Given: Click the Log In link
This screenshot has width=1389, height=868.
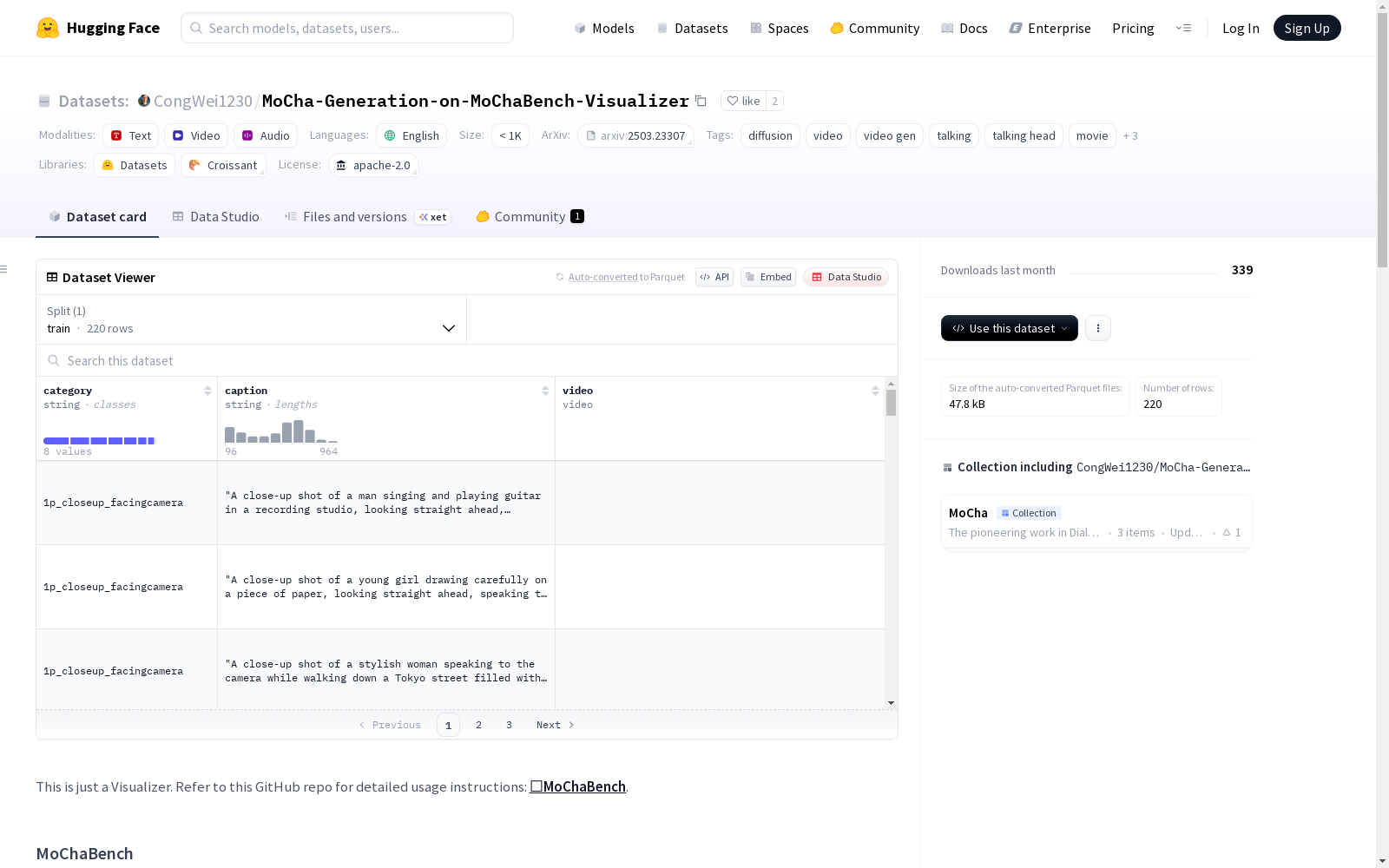Looking at the screenshot, I should point(1241,28).
